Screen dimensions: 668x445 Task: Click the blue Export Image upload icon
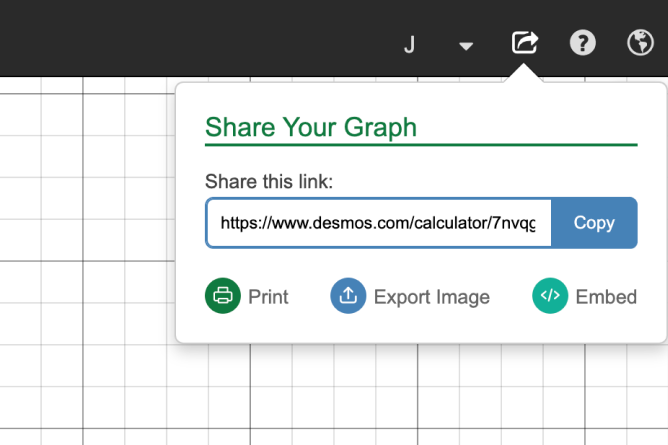[347, 296]
